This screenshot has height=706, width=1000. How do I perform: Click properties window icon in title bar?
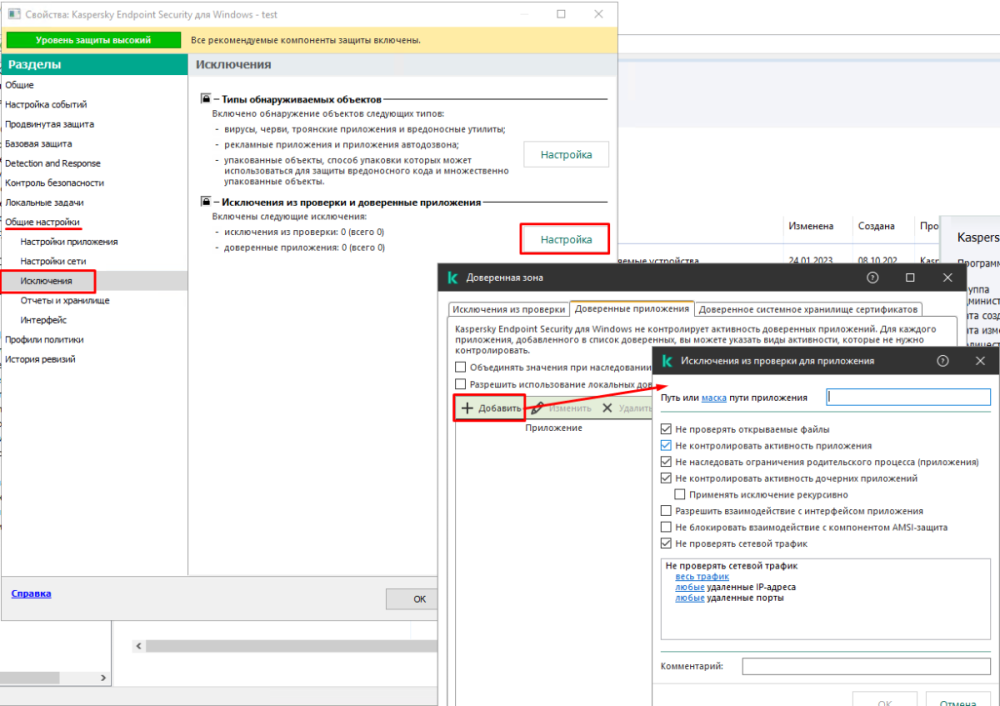(x=14, y=14)
